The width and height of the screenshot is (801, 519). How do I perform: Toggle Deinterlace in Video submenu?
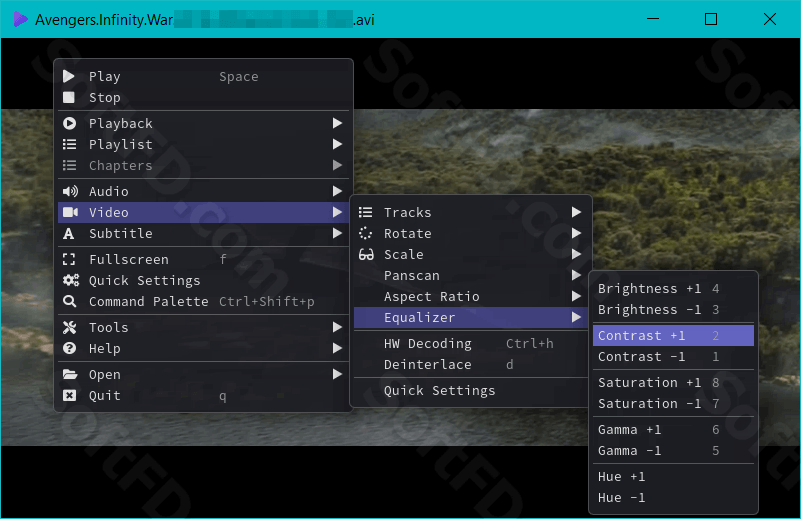click(x=470, y=365)
